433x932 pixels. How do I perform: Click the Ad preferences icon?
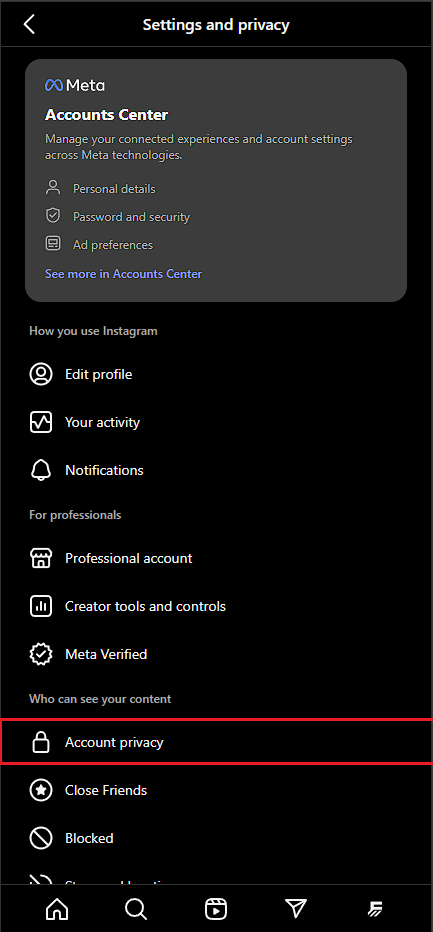53,244
